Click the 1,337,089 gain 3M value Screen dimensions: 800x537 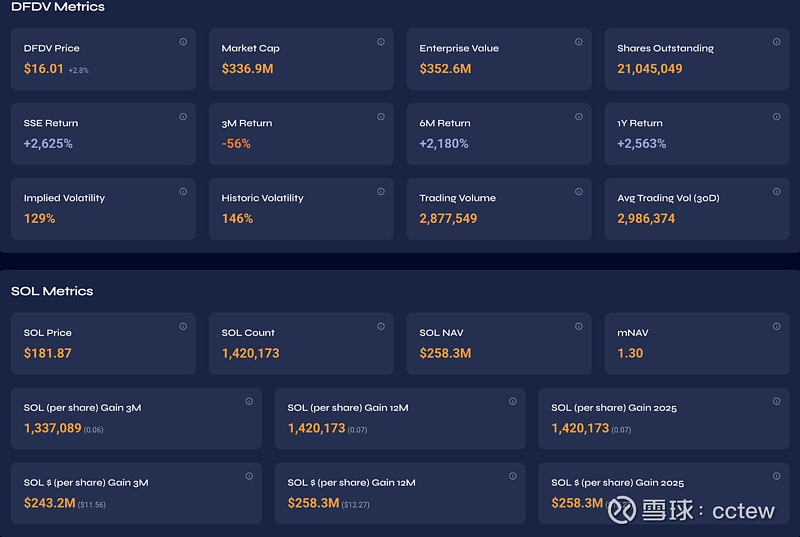[x=53, y=428]
